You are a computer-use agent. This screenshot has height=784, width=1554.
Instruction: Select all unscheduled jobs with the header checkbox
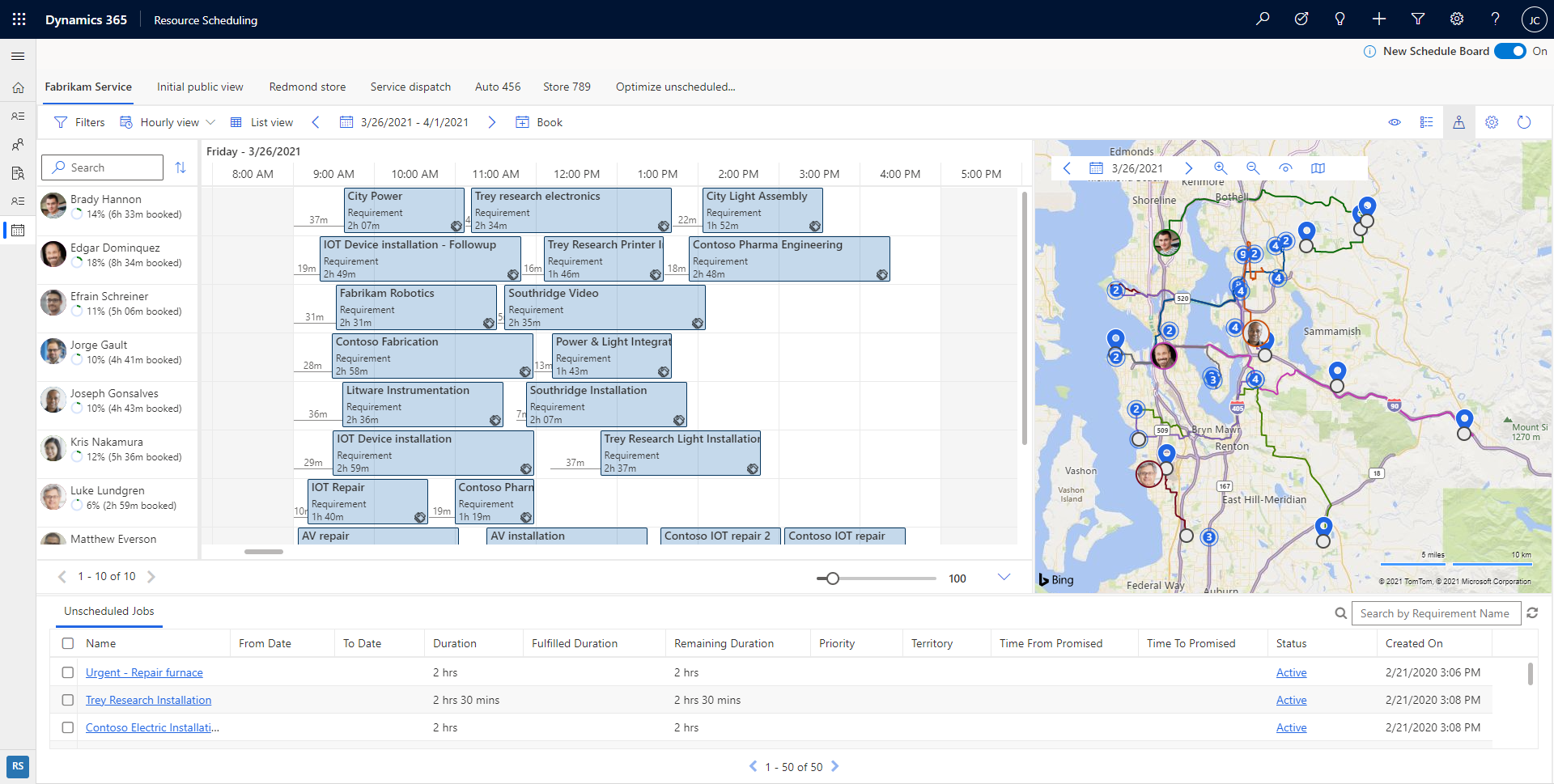point(68,642)
